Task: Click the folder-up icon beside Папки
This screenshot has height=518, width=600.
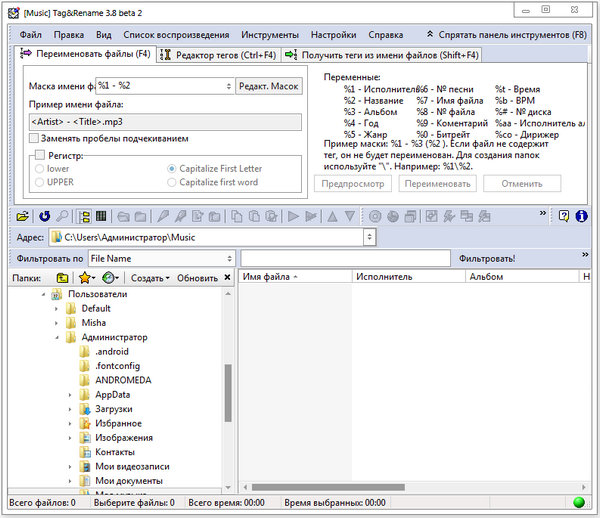Action: tap(62, 277)
